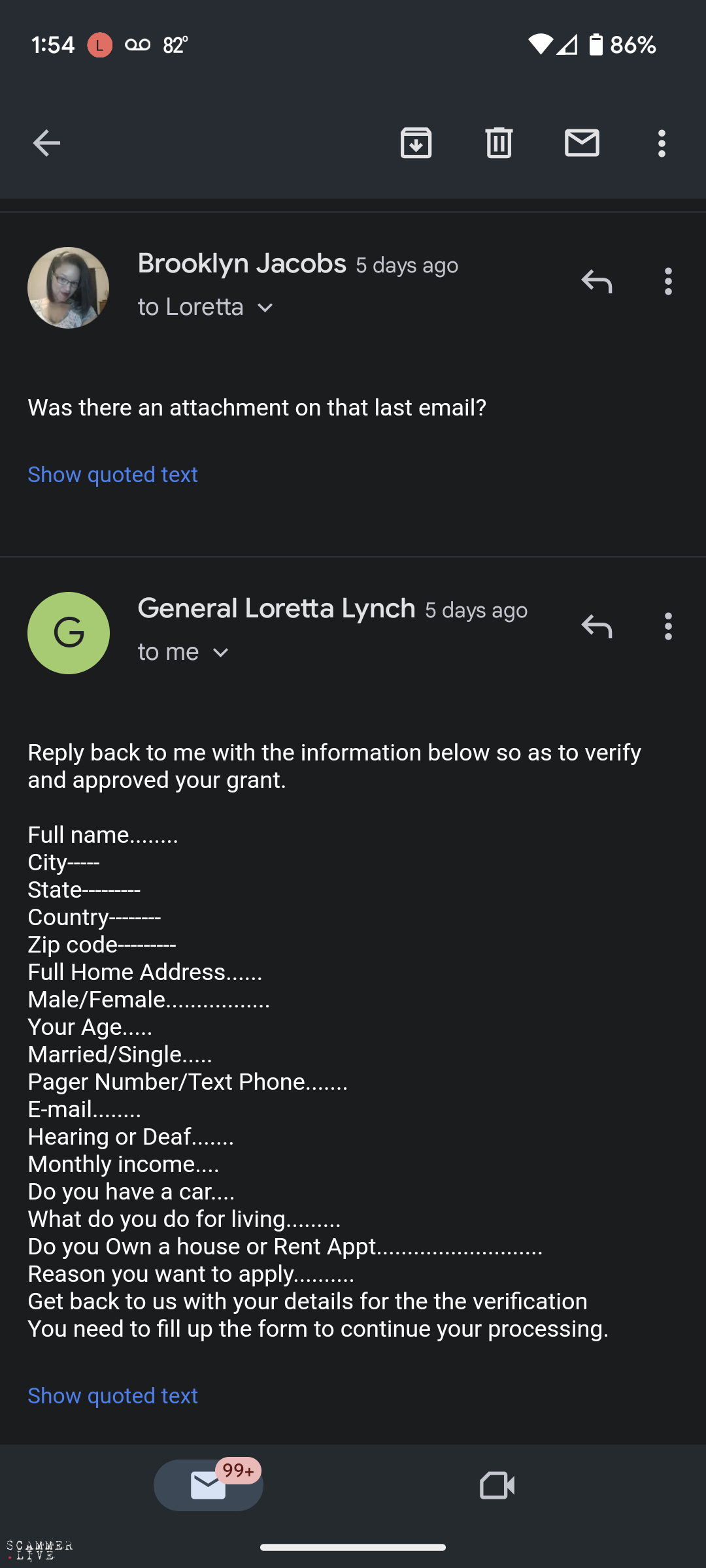706x1568 pixels.
Task: Mark the email as unread
Action: tap(582, 143)
